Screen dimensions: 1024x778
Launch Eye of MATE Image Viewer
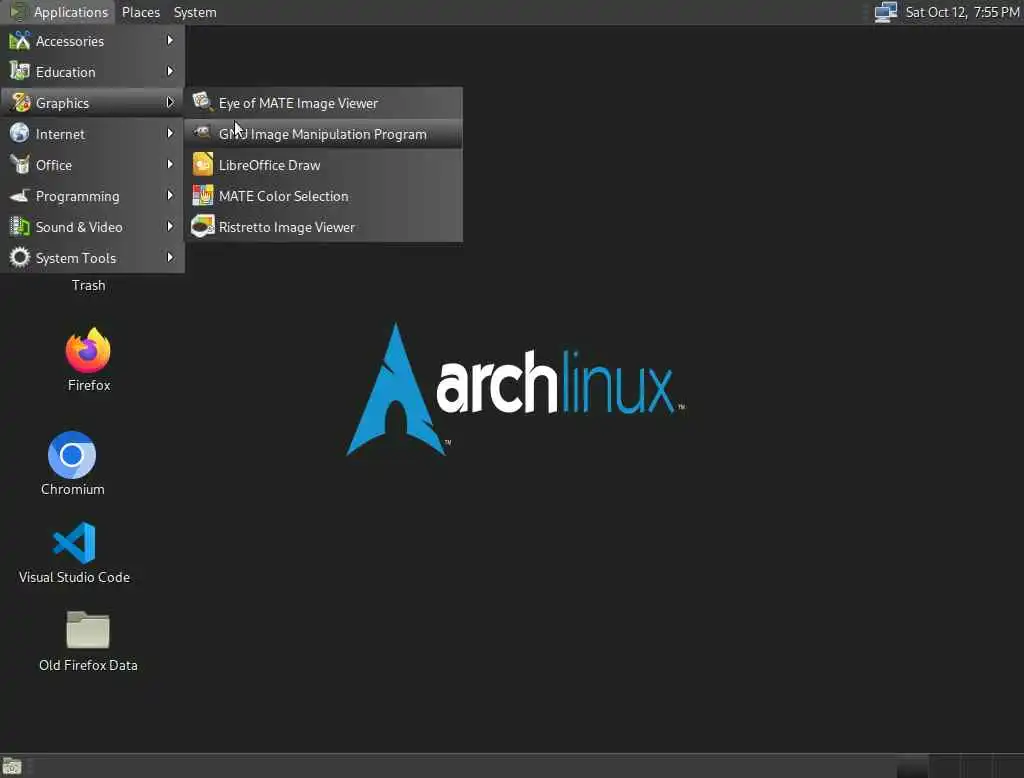tap(323, 103)
